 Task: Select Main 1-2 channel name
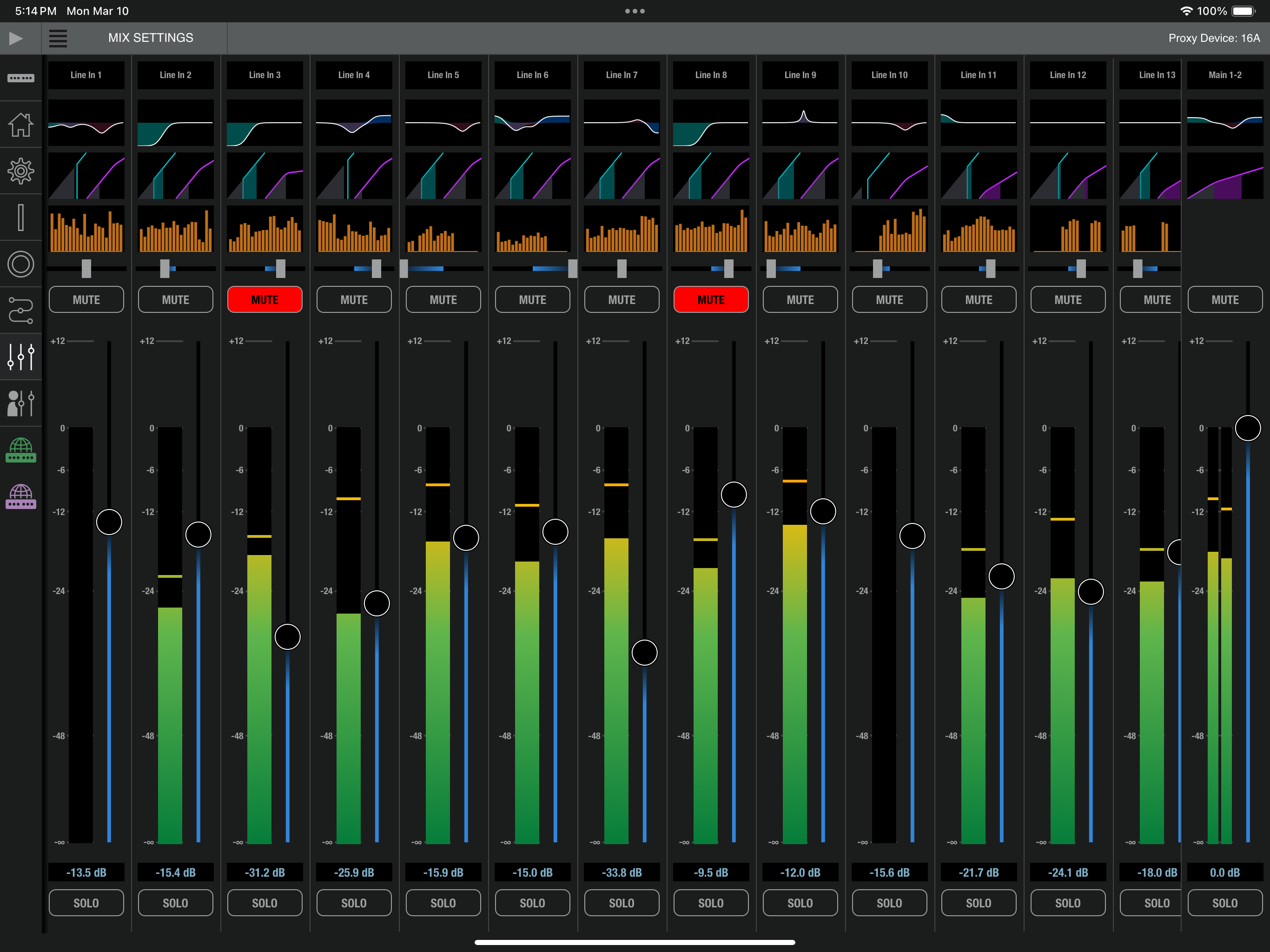1225,75
